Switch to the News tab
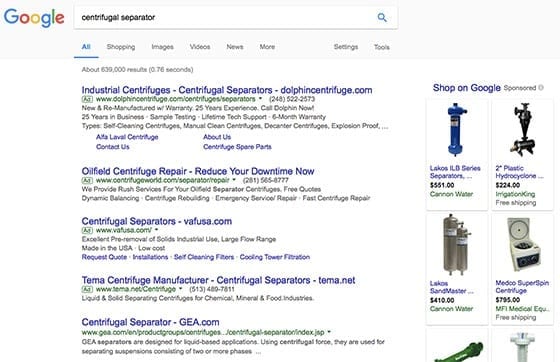560x362 pixels. pos(235,47)
